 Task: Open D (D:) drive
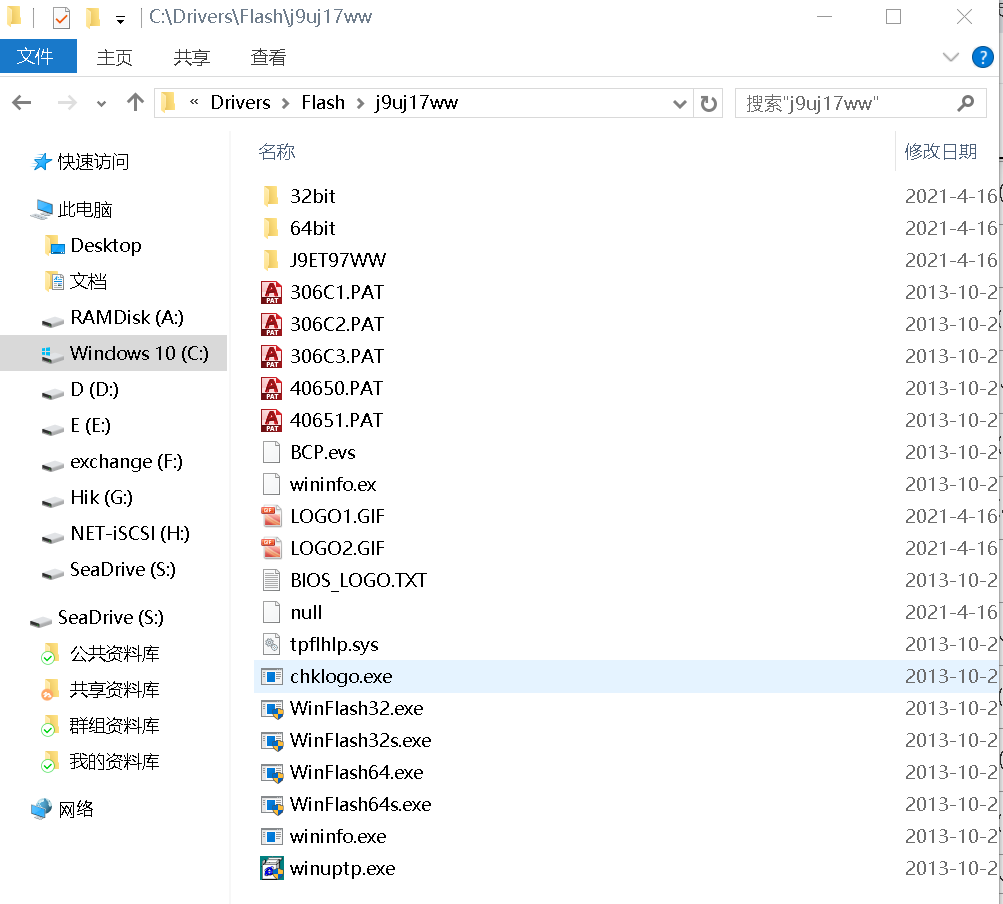pos(81,390)
